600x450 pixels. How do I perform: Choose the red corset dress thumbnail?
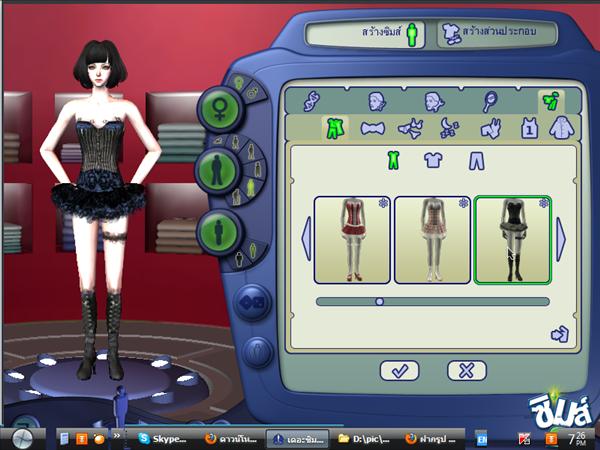352,240
